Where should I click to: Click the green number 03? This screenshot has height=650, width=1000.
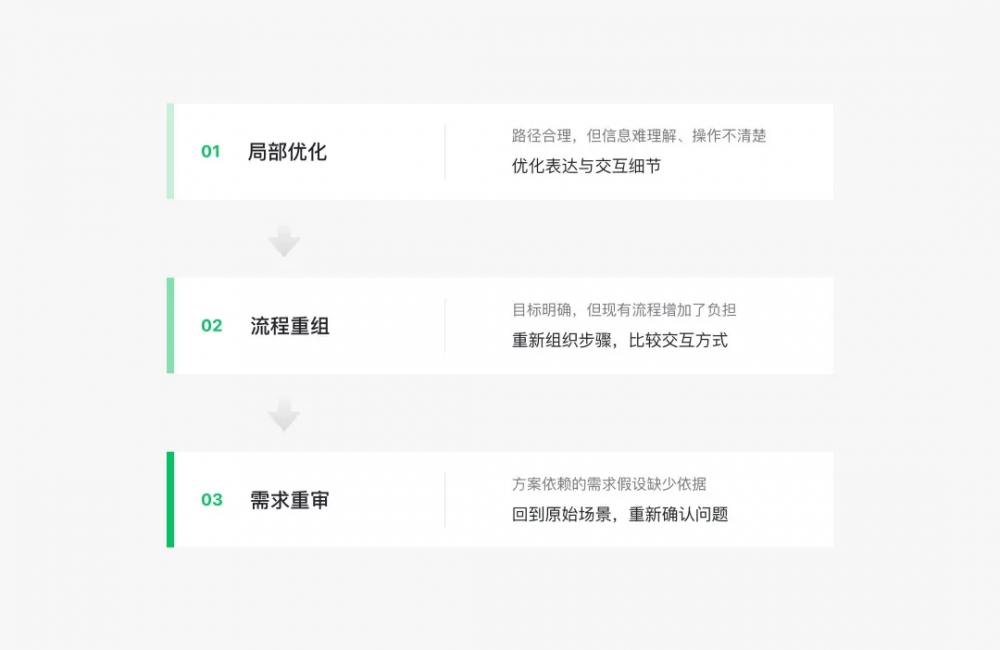[x=211, y=500]
